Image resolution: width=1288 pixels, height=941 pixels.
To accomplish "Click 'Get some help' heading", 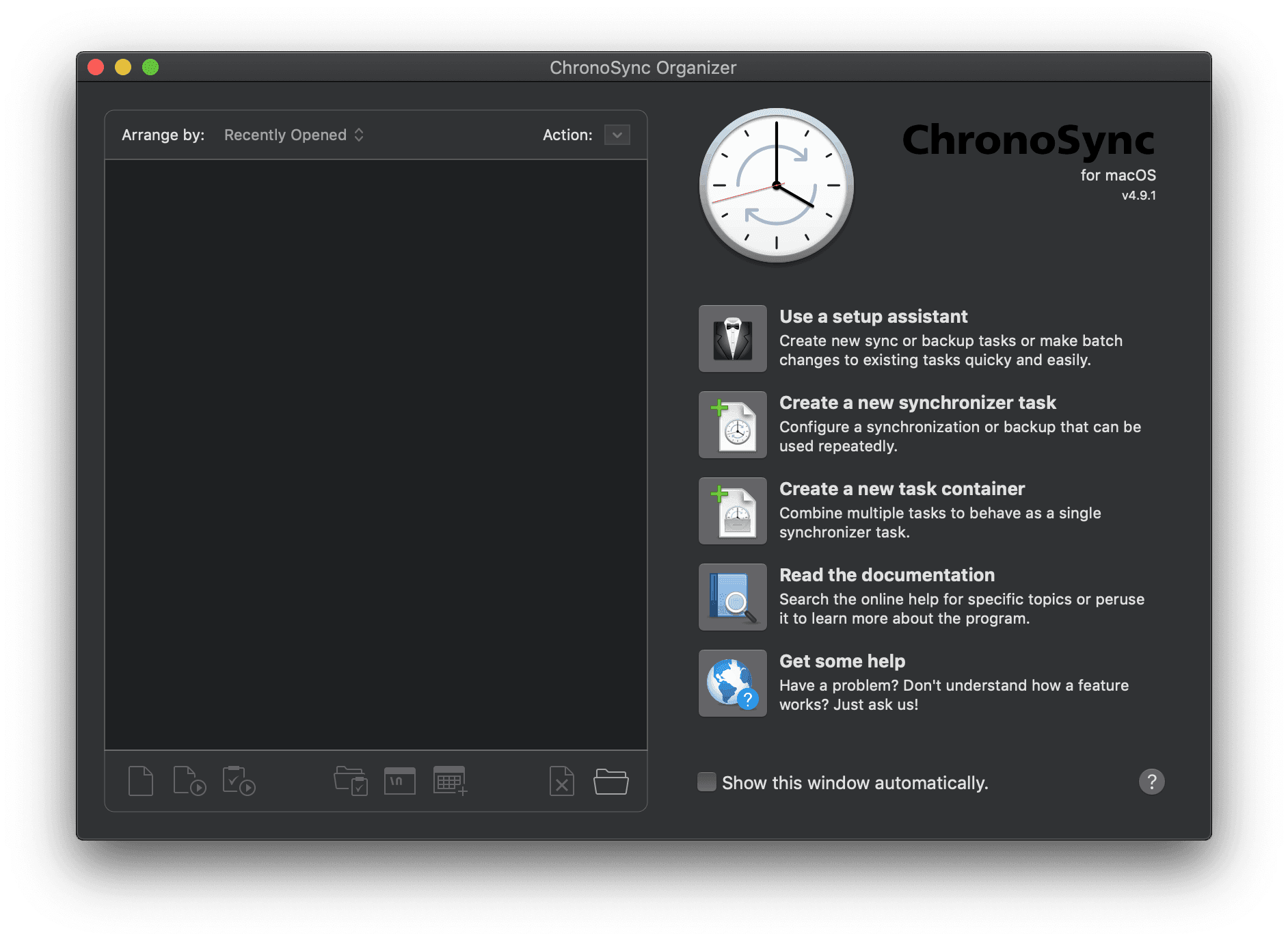I will pos(842,661).
